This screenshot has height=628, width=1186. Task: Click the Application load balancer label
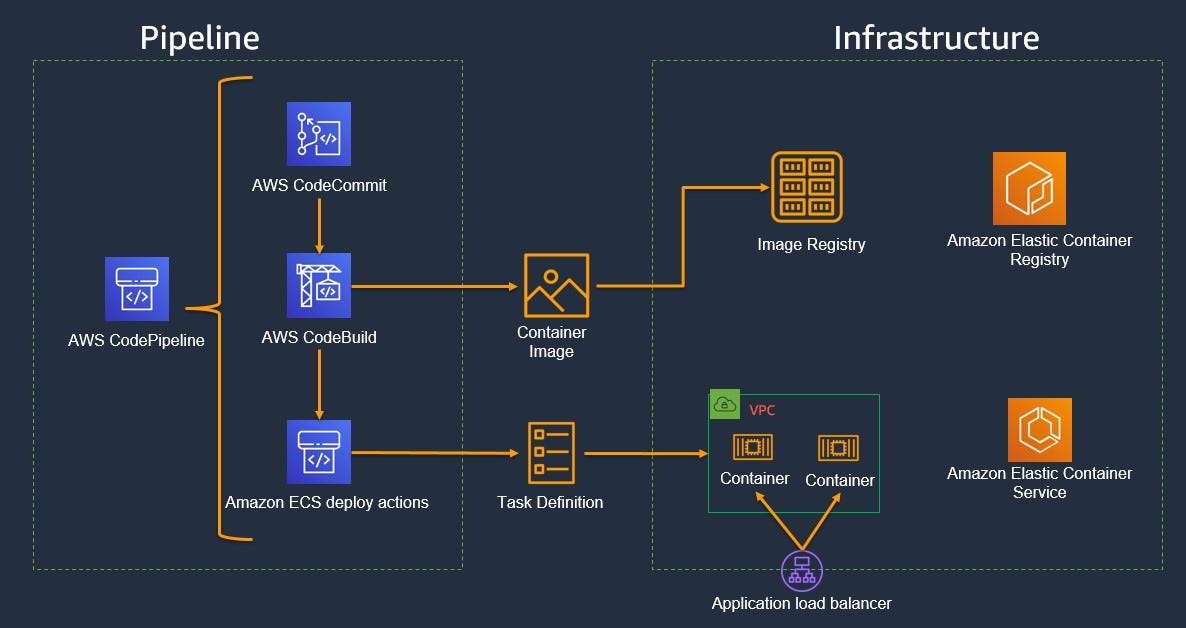pyautogui.click(x=800, y=603)
